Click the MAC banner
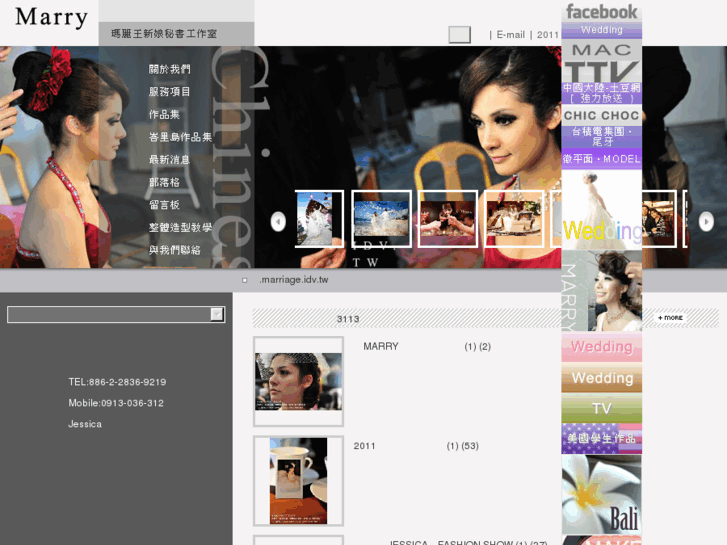The image size is (727, 545). pos(601,49)
